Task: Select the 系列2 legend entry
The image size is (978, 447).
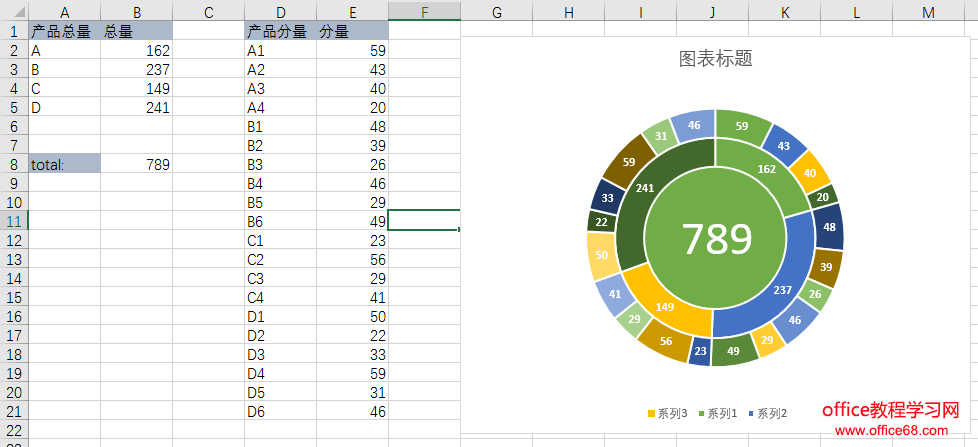Action: 770,413
